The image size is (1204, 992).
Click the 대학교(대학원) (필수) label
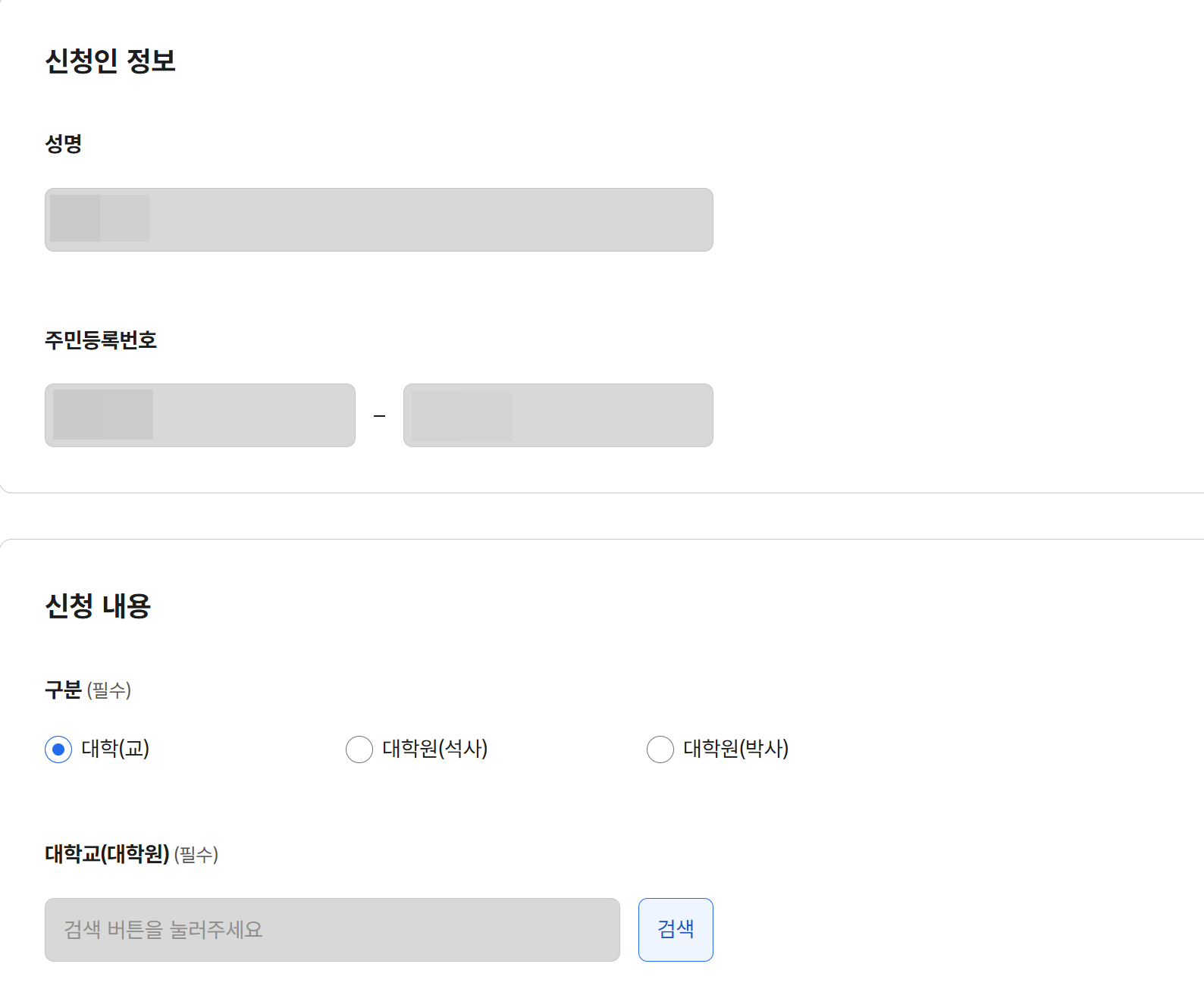coord(132,854)
